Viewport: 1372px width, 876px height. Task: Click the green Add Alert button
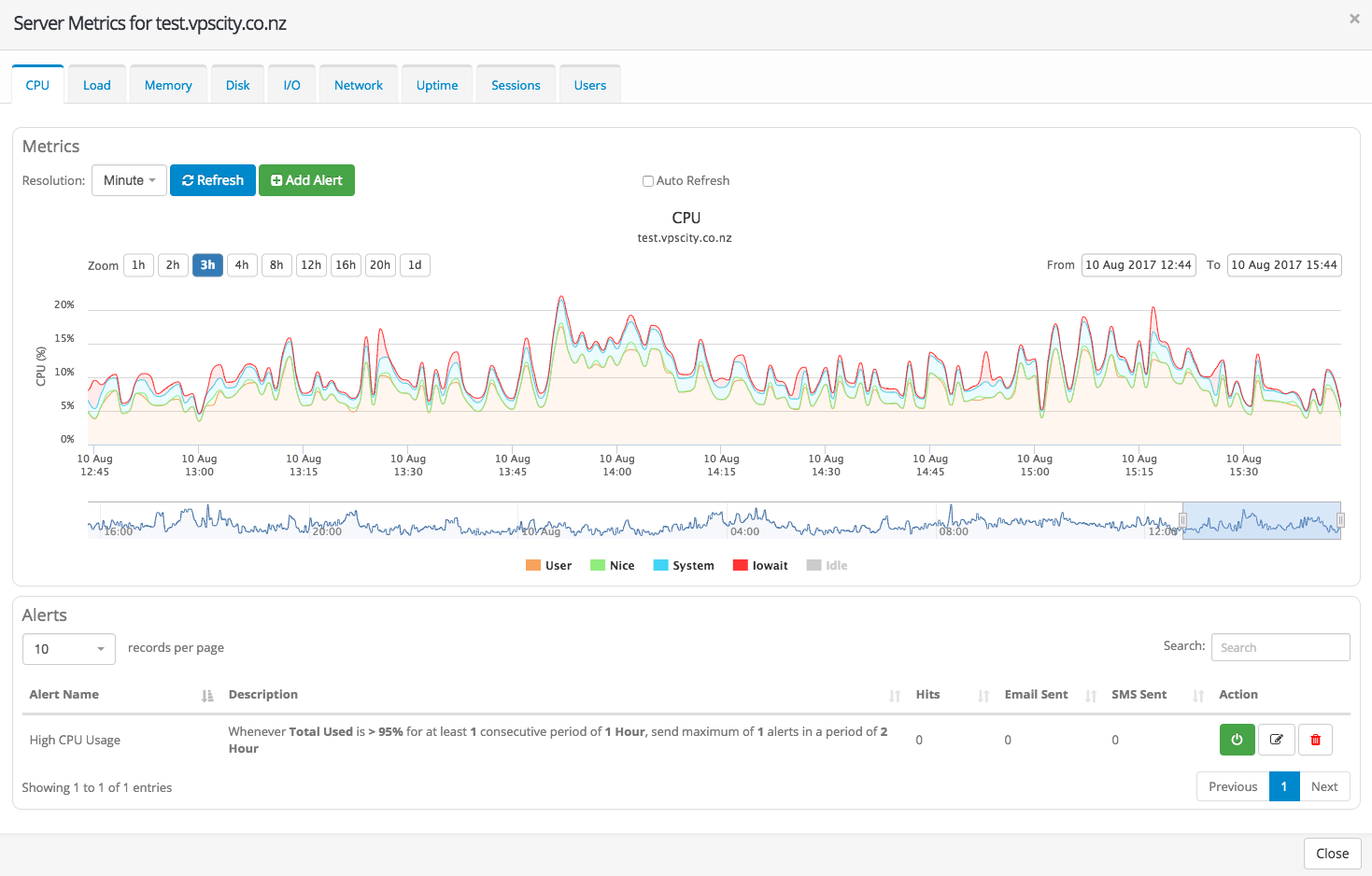point(306,180)
